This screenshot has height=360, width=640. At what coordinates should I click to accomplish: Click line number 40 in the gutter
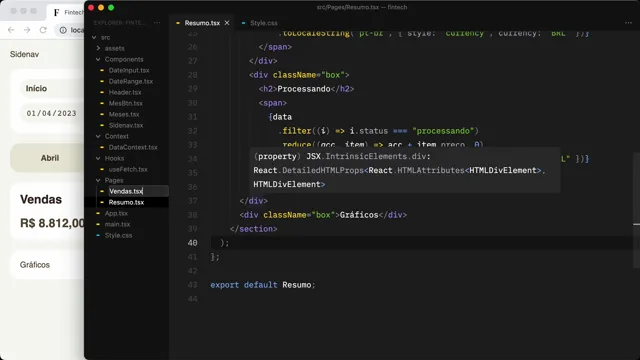click(193, 243)
